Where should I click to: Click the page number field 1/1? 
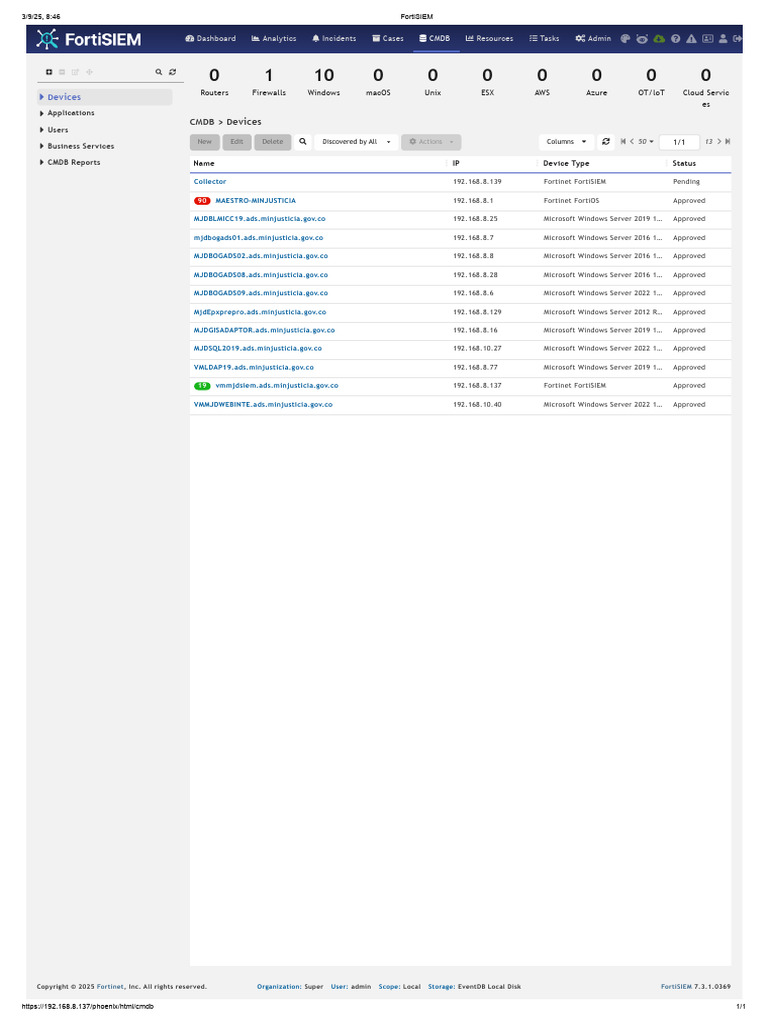(679, 142)
